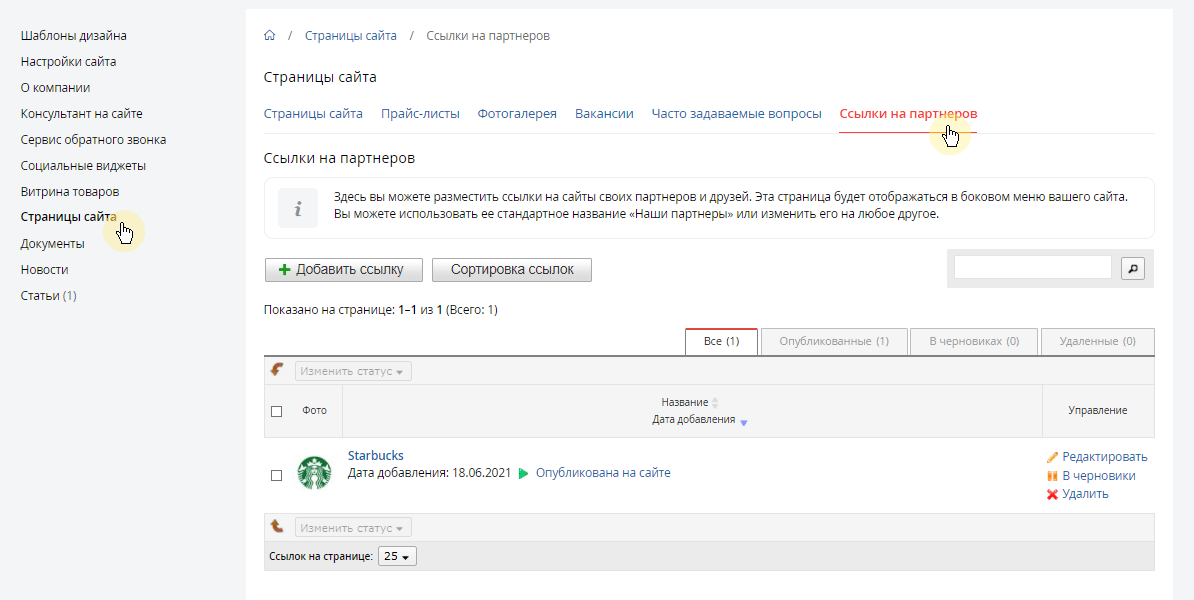
Task: Check the Starbucks row checkbox
Action: (277, 475)
